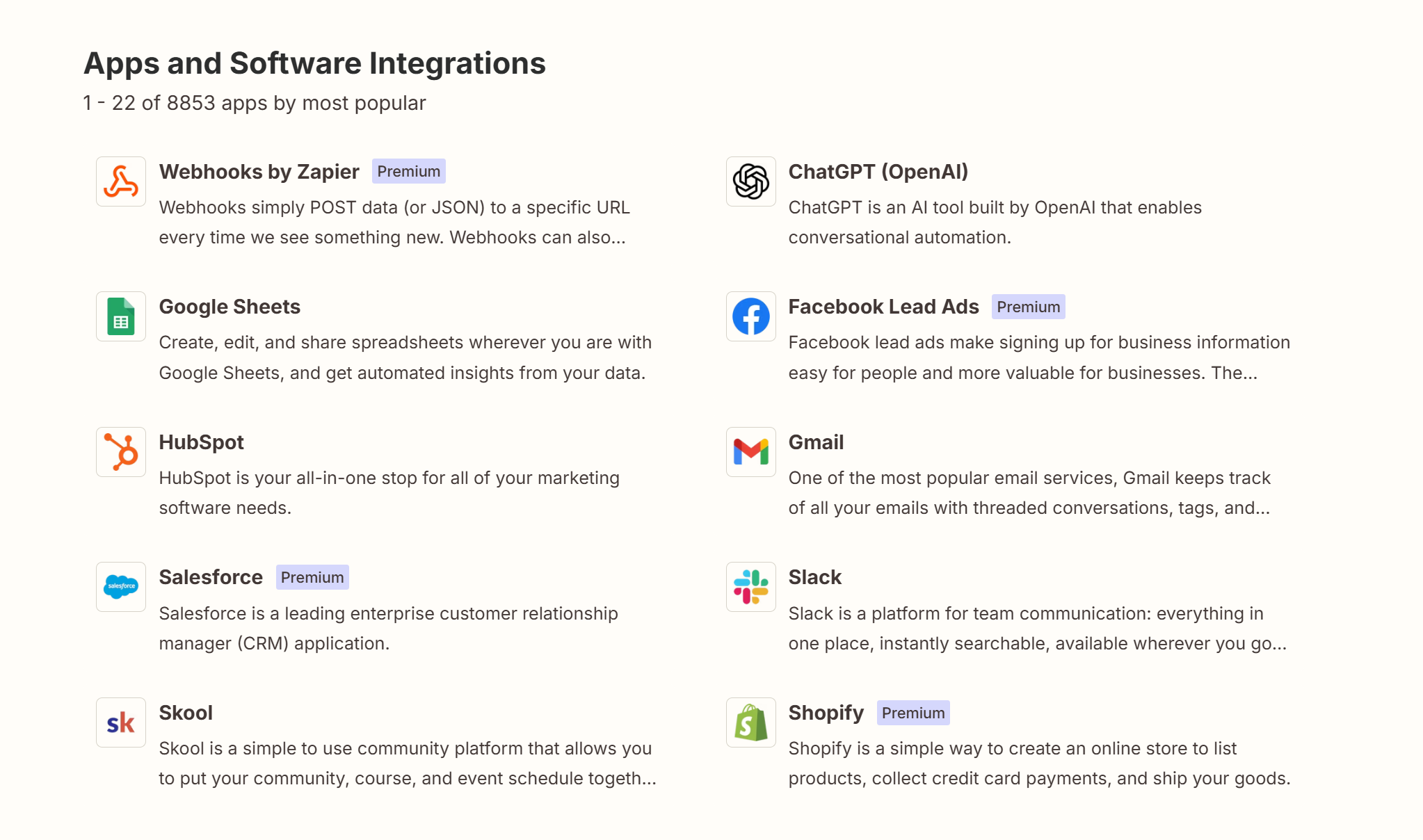Click the Google Sheets icon
The image size is (1423, 840).
point(120,316)
